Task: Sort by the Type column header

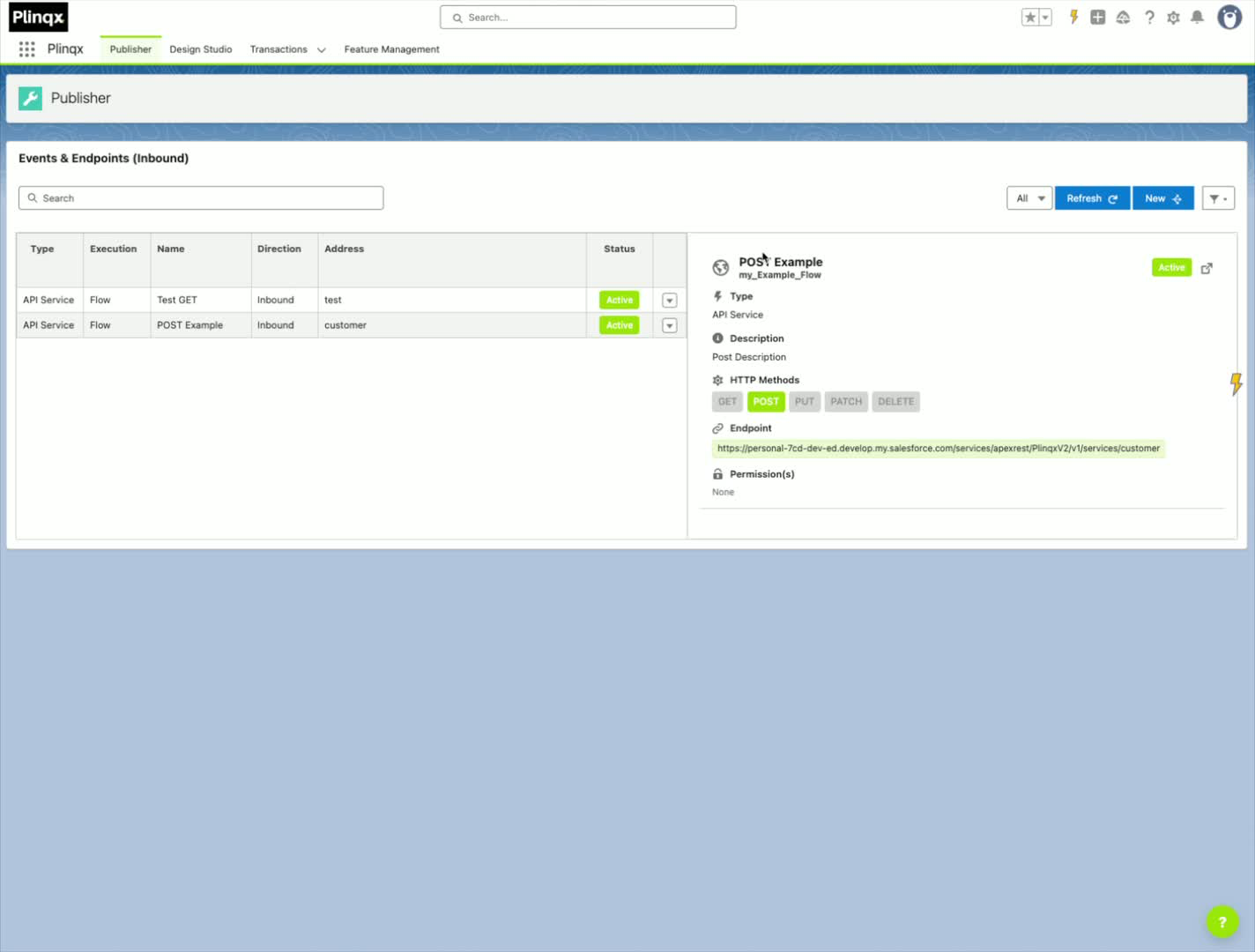Action: click(42, 249)
